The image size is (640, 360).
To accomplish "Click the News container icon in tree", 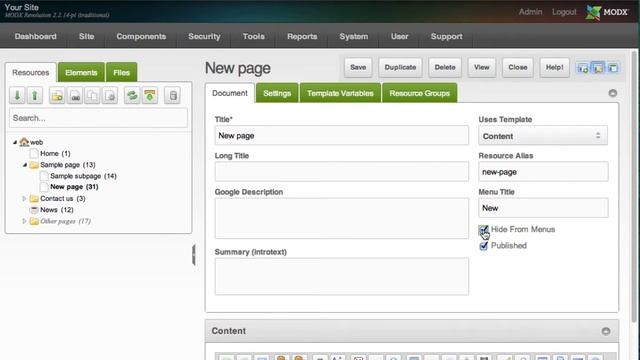I will click(34, 210).
